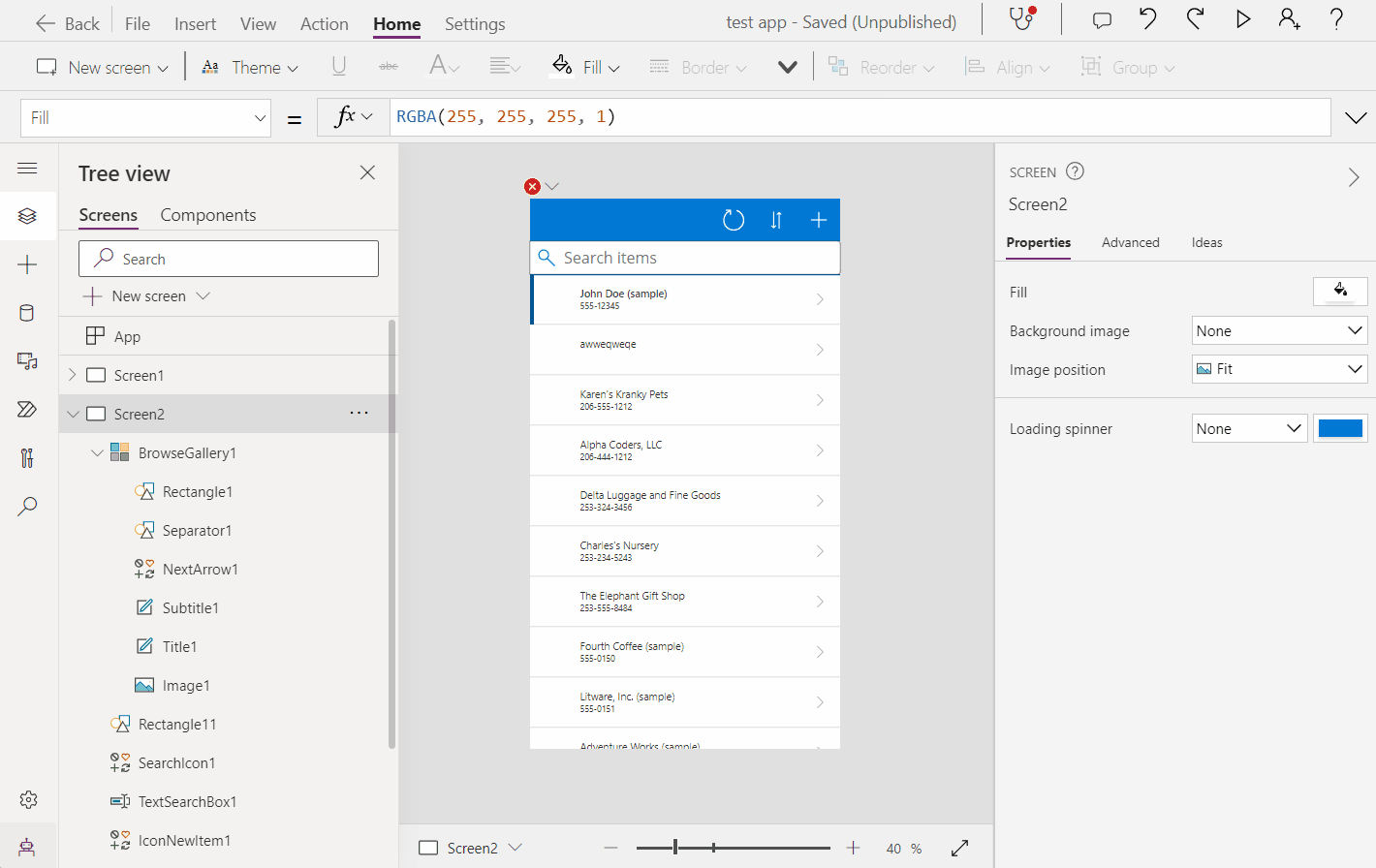The image size is (1376, 868).
Task: Open the Media pane on left rail
Action: 28,360
